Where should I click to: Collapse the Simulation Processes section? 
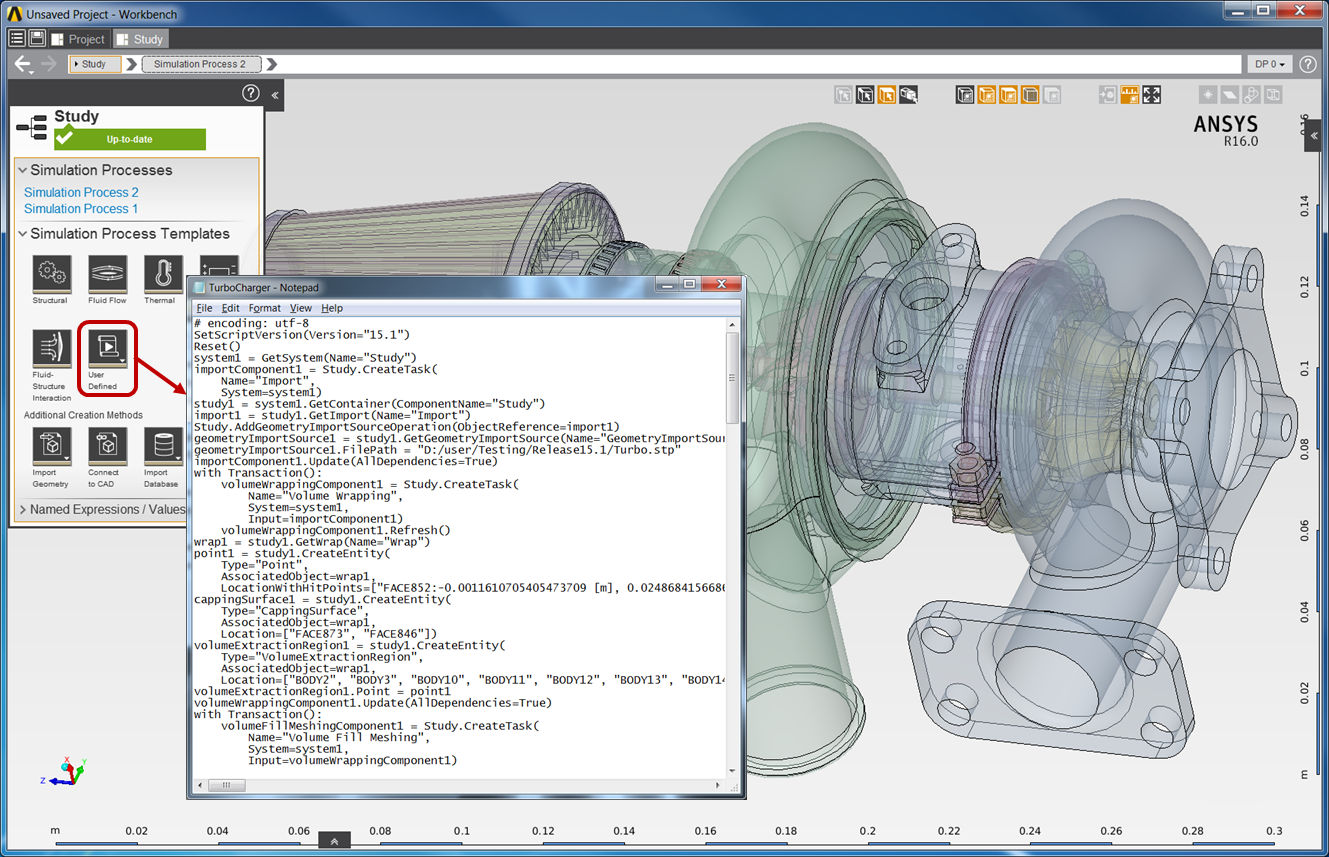pos(22,171)
